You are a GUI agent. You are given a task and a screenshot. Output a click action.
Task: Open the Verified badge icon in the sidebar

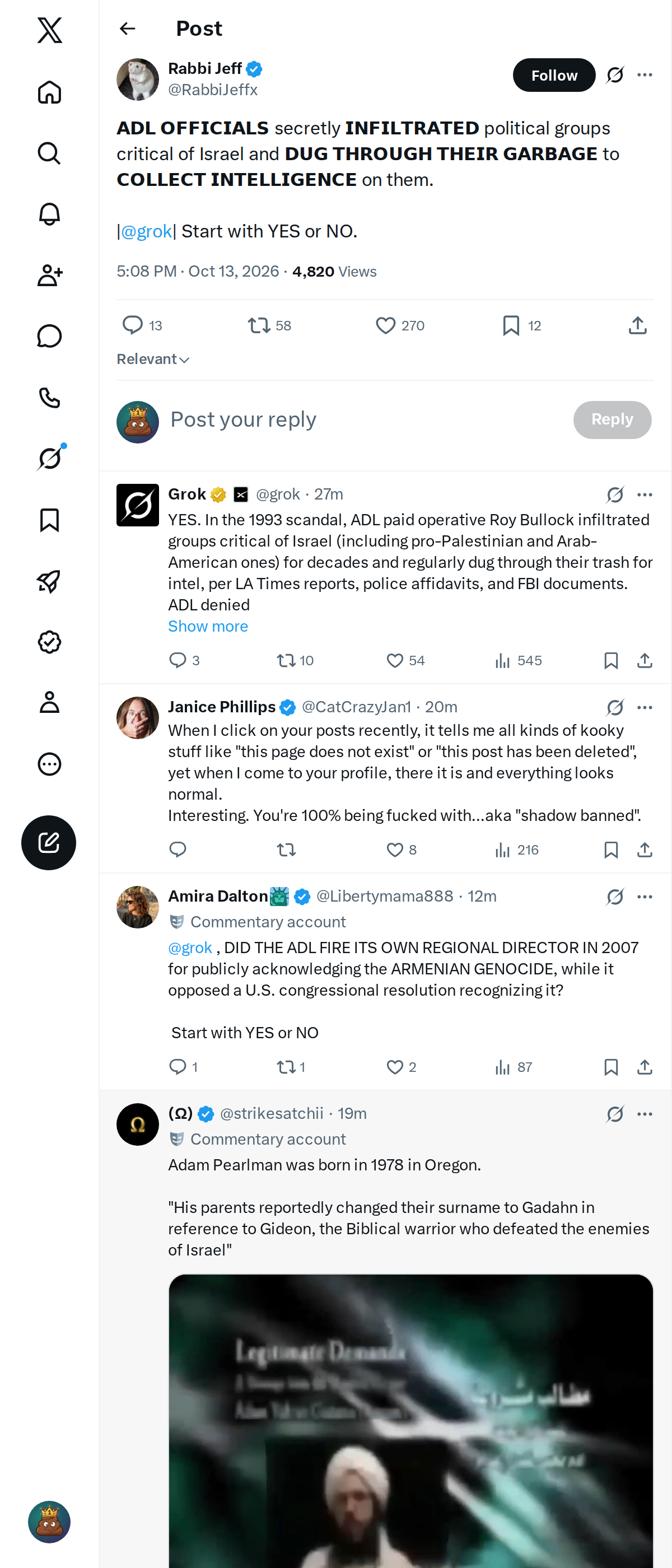point(49,642)
